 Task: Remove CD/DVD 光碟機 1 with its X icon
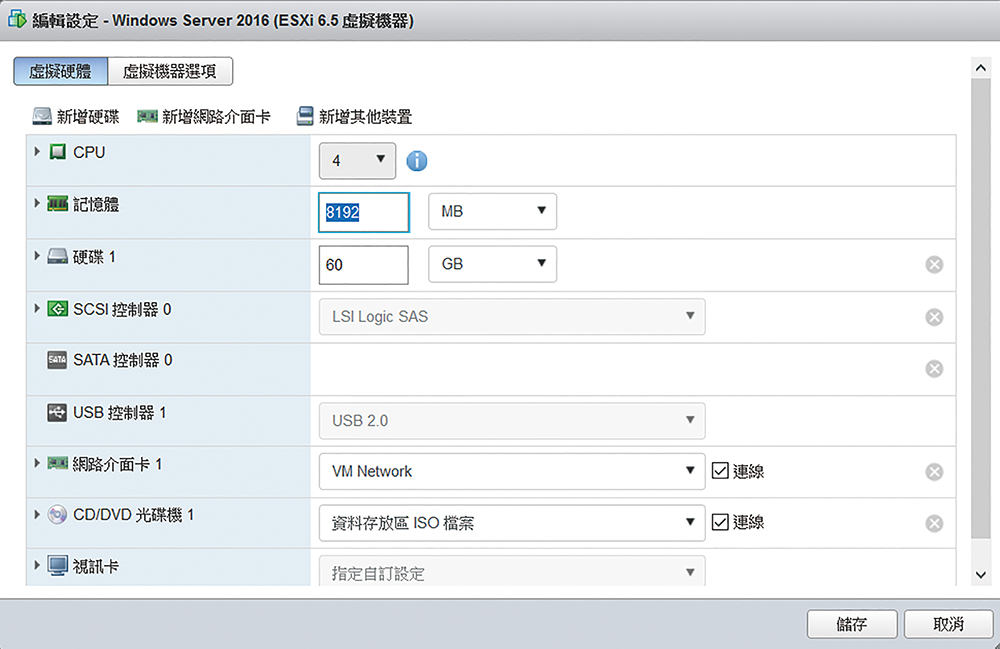coord(934,523)
